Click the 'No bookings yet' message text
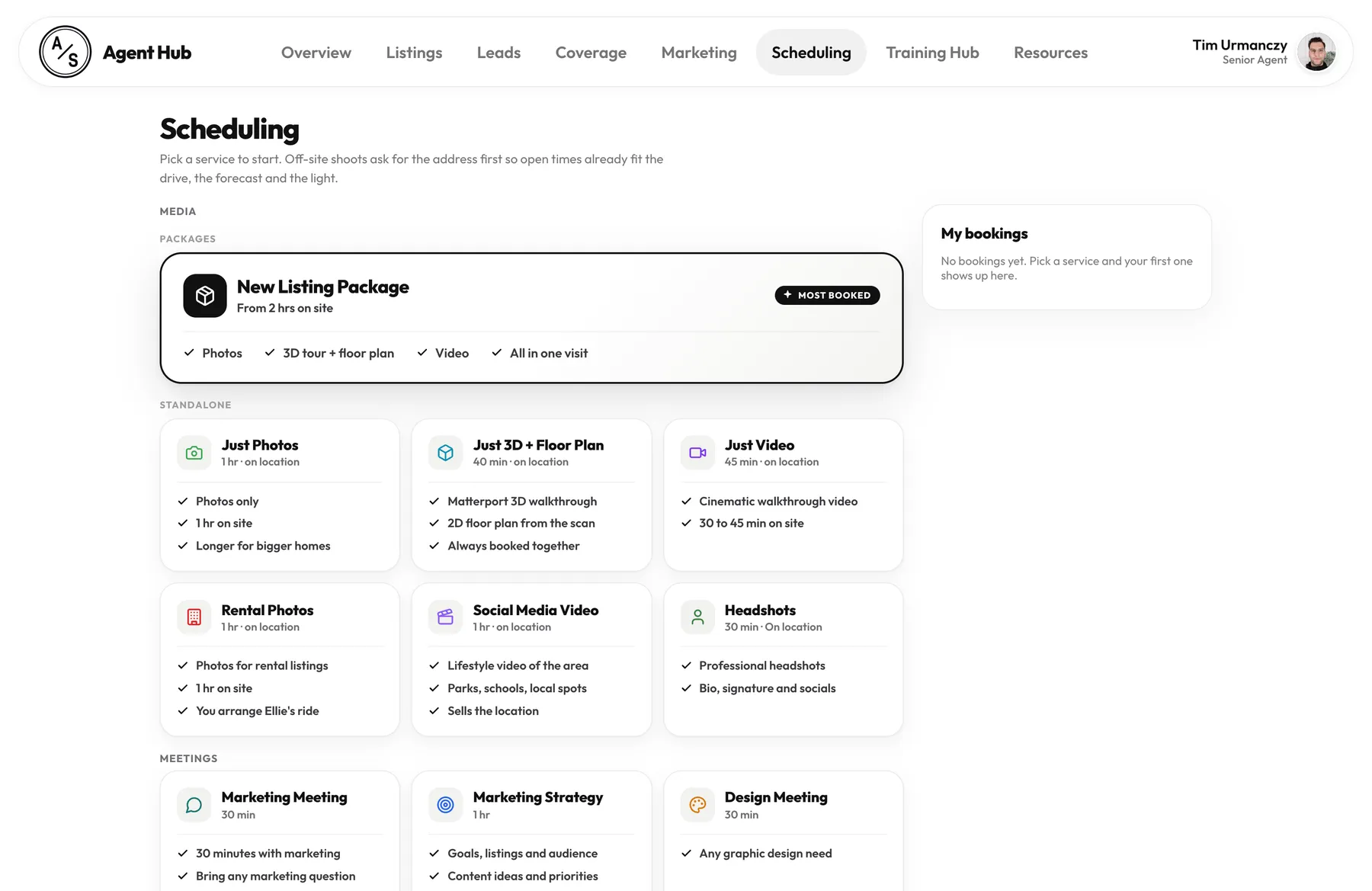Screen dimensions: 1372x891 click(x=1066, y=268)
